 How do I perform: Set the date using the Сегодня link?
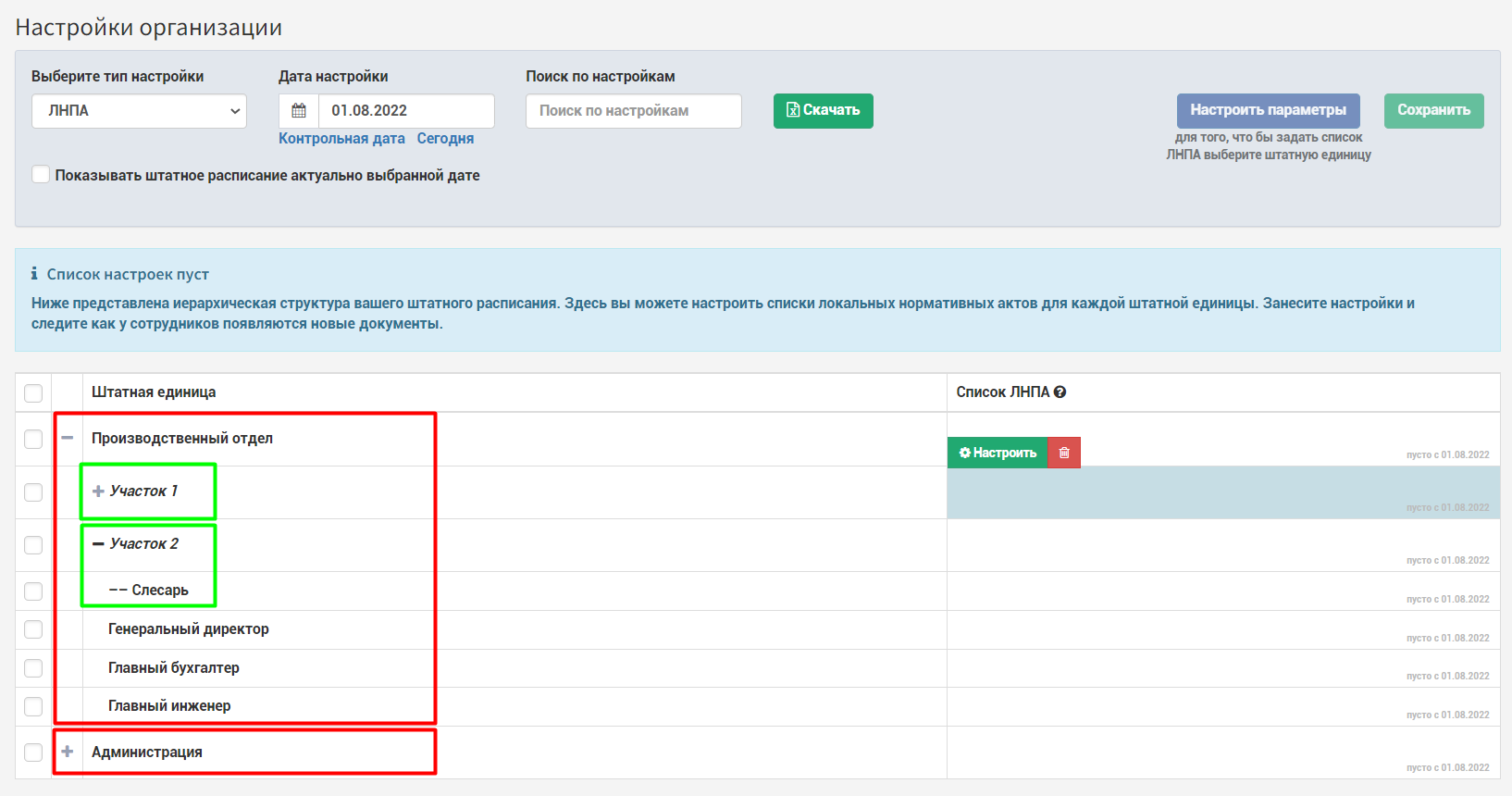(x=445, y=139)
